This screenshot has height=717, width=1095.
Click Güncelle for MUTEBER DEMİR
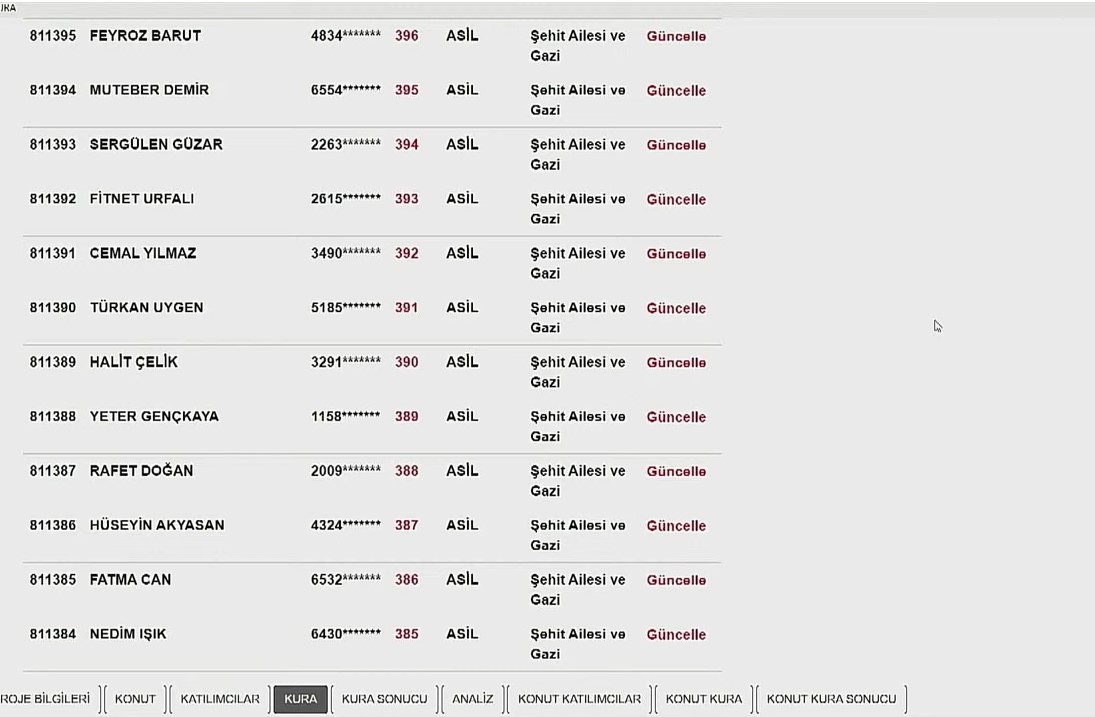676,91
